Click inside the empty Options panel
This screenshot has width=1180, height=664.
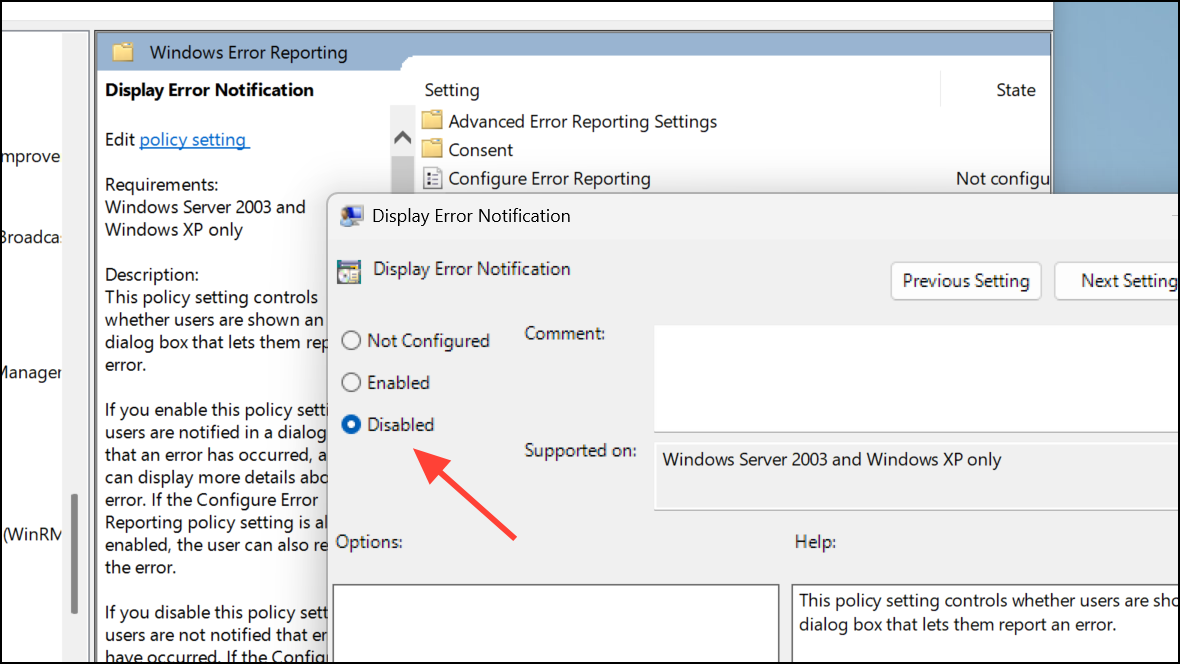[x=555, y=625]
